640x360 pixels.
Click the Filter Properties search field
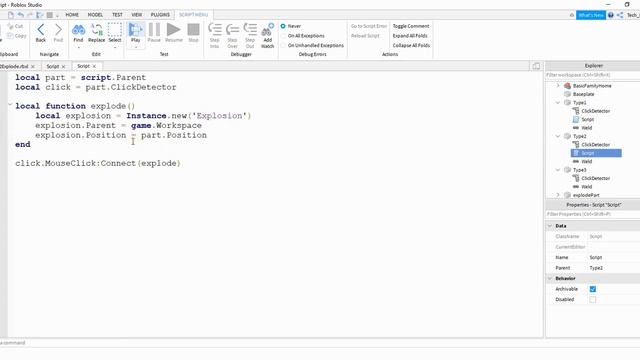pos(593,214)
